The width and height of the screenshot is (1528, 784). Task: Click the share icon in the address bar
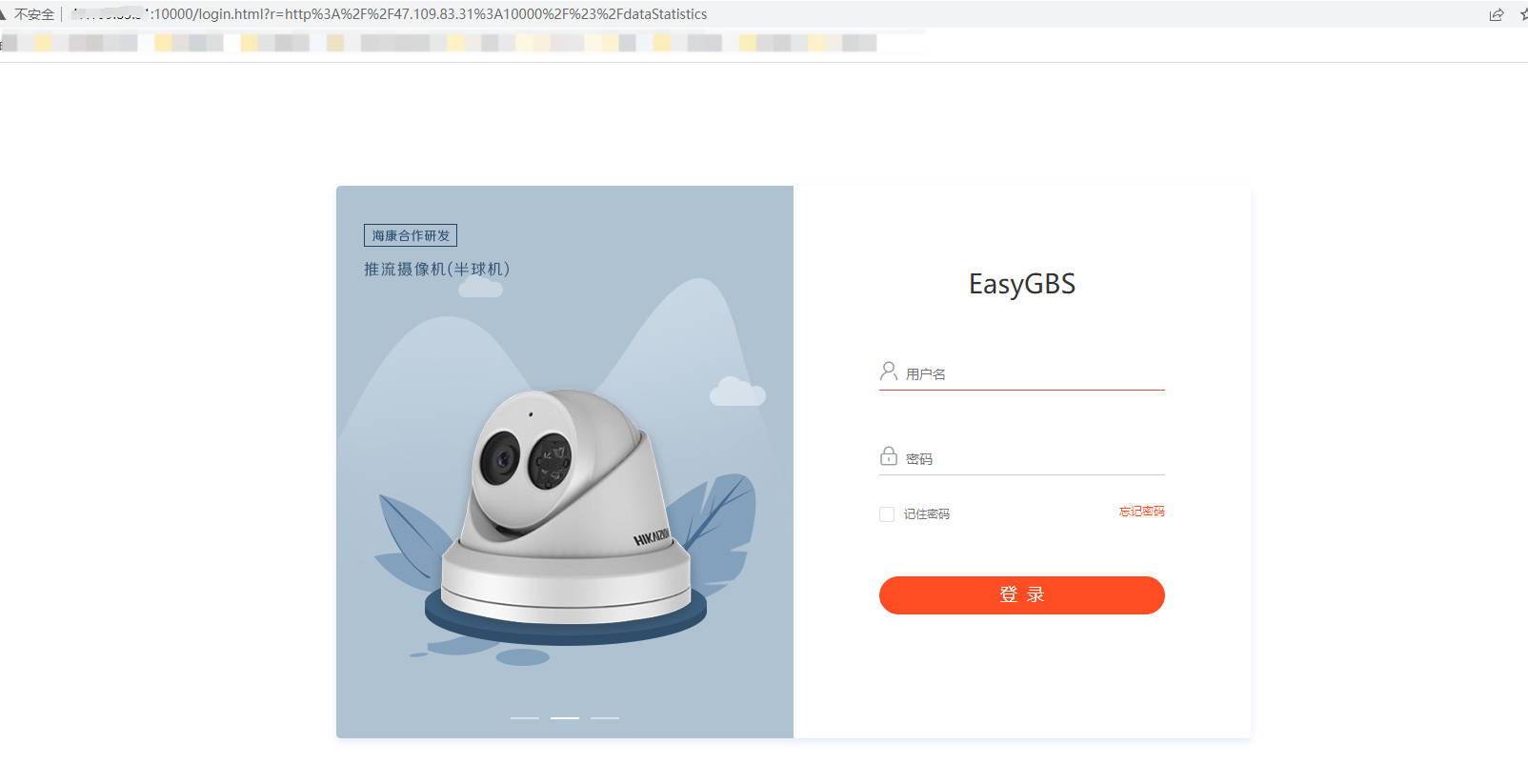tap(1497, 14)
